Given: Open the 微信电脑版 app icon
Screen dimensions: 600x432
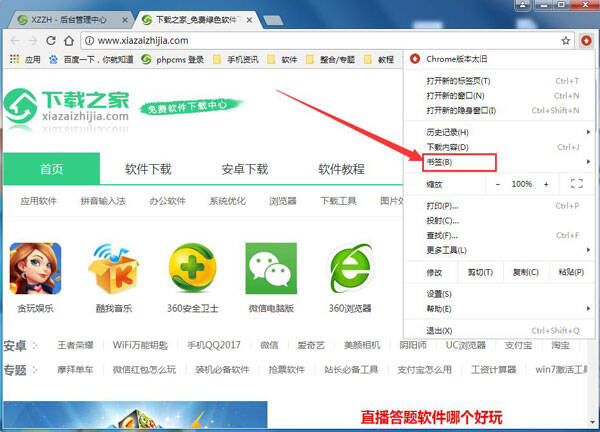Looking at the screenshot, I should 271,269.
